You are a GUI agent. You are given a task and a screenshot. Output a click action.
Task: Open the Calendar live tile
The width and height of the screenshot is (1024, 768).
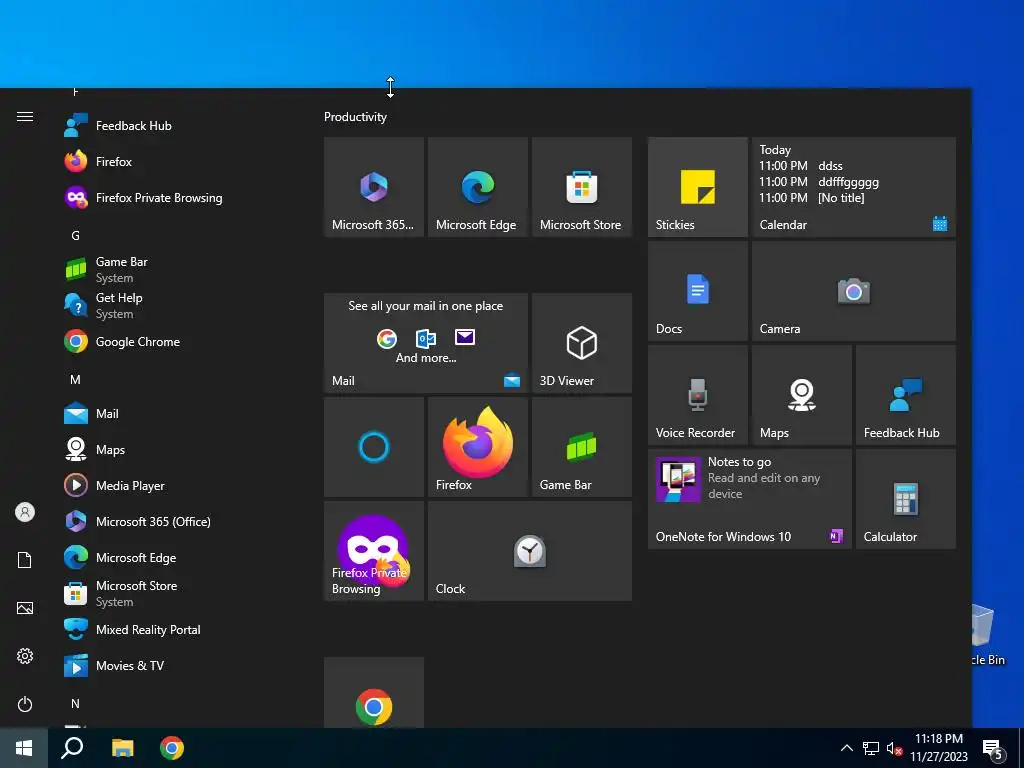pyautogui.click(x=854, y=187)
